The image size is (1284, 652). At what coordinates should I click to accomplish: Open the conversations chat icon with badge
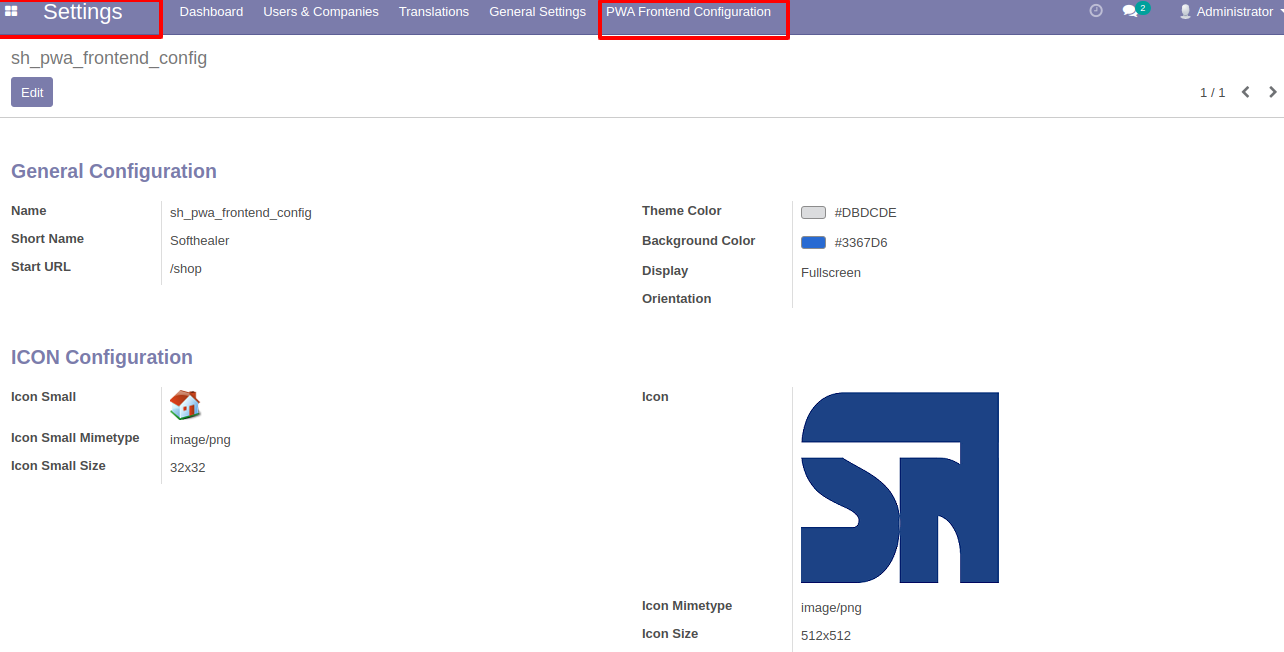(x=1135, y=11)
